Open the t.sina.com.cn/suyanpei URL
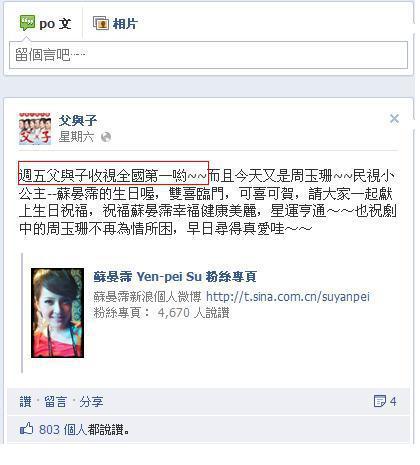 pyautogui.click(x=288, y=296)
